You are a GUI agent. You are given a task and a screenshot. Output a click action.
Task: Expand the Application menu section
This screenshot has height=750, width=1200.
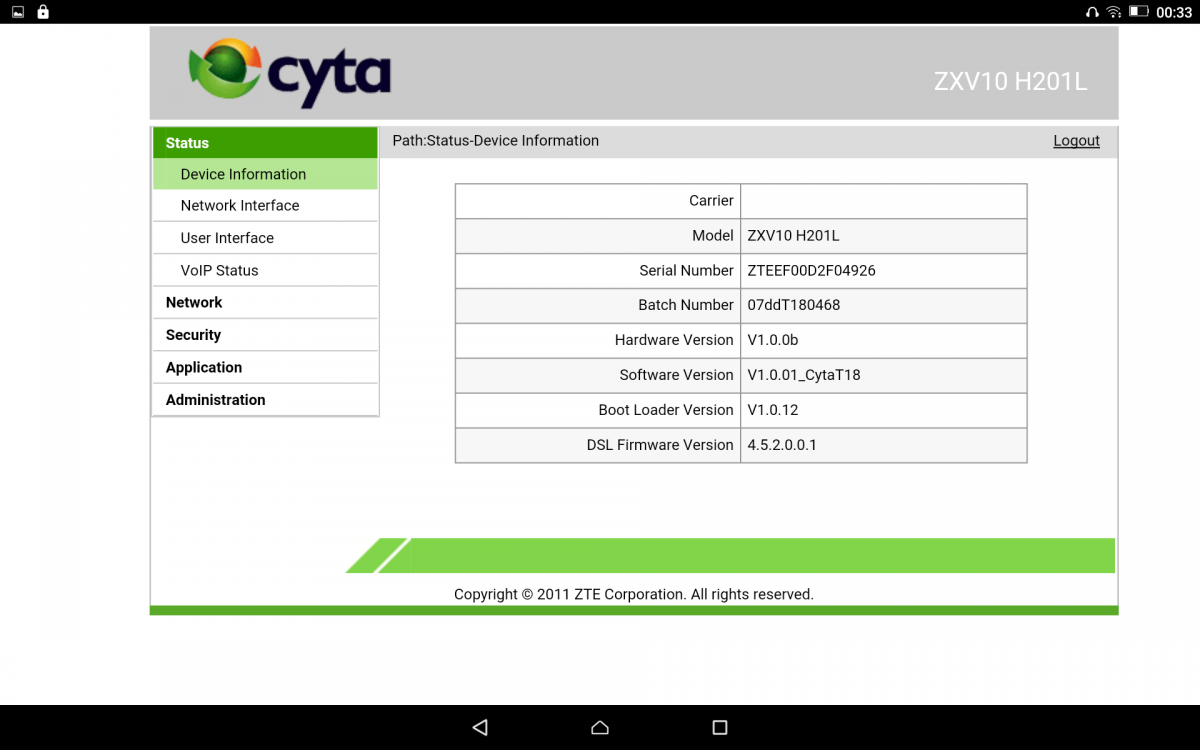pos(265,367)
